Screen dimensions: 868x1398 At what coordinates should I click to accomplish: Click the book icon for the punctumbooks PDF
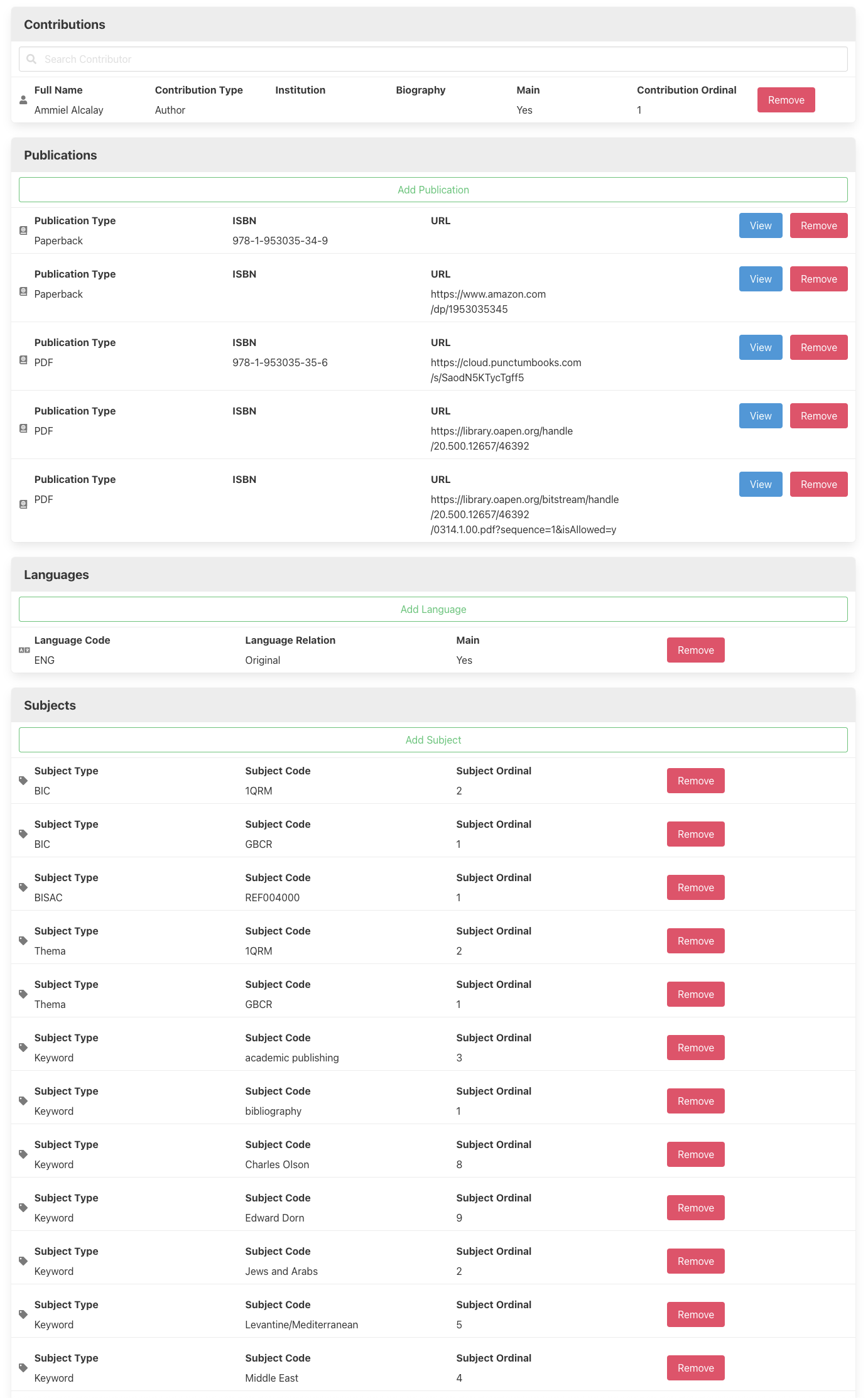pyautogui.click(x=23, y=360)
